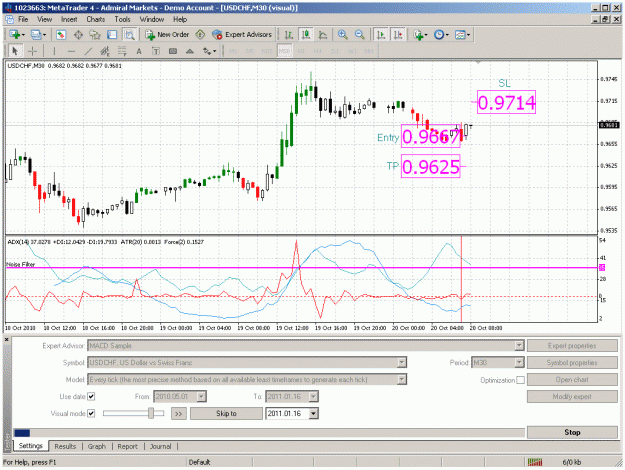
Task: Switch to the Results tab
Action: click(x=65, y=446)
